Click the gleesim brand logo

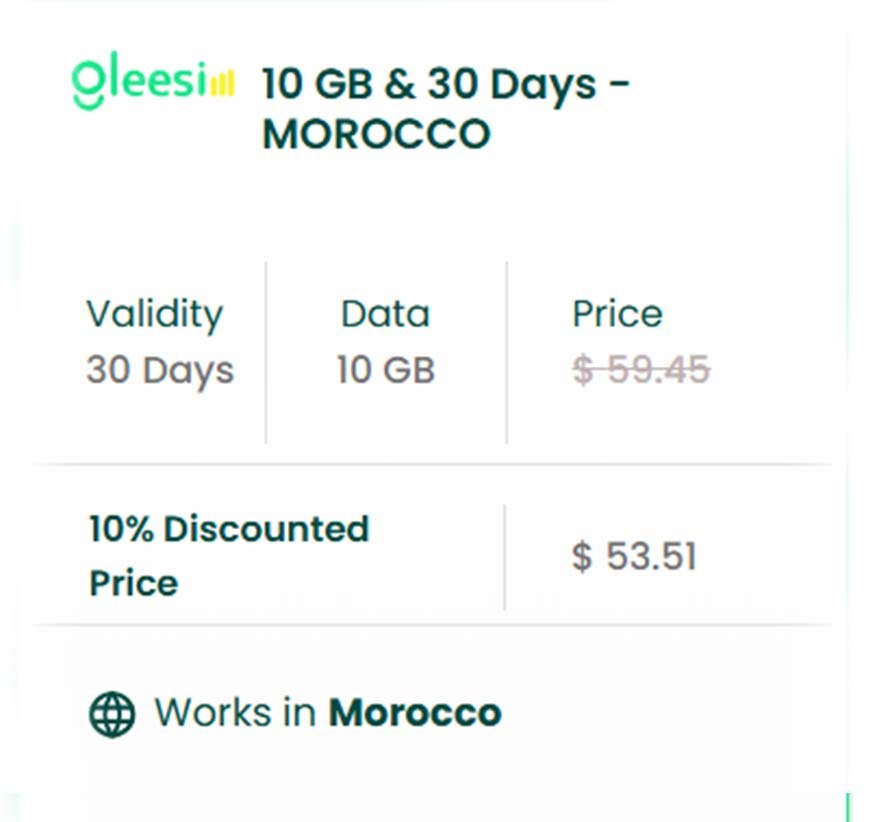(152, 84)
